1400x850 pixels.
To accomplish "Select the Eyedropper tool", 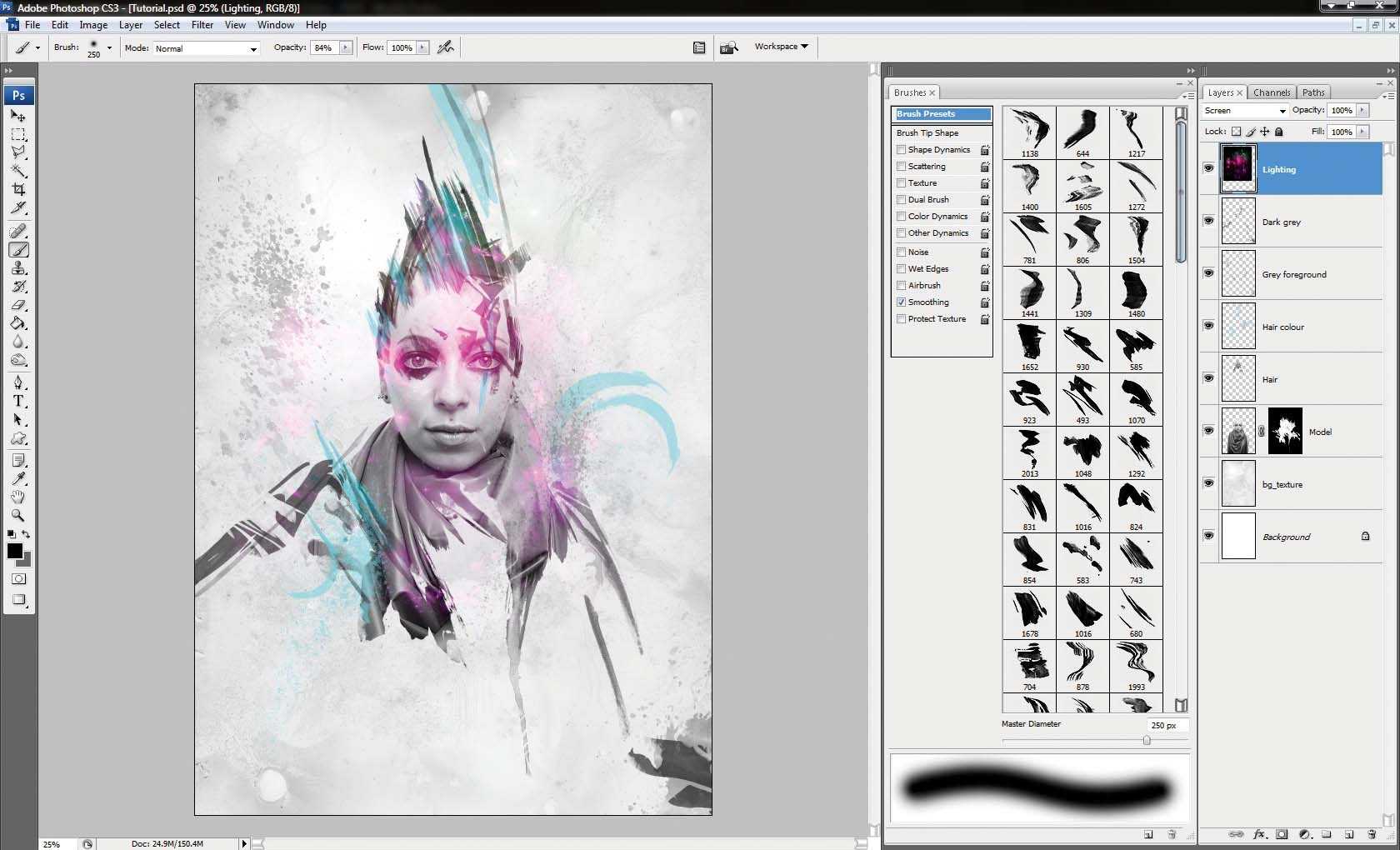I will [x=18, y=478].
